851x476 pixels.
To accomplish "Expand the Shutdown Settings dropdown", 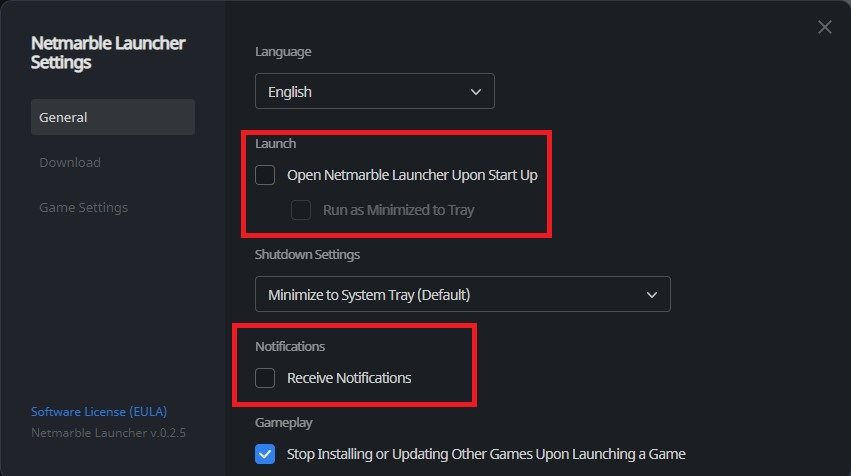I will point(462,294).
